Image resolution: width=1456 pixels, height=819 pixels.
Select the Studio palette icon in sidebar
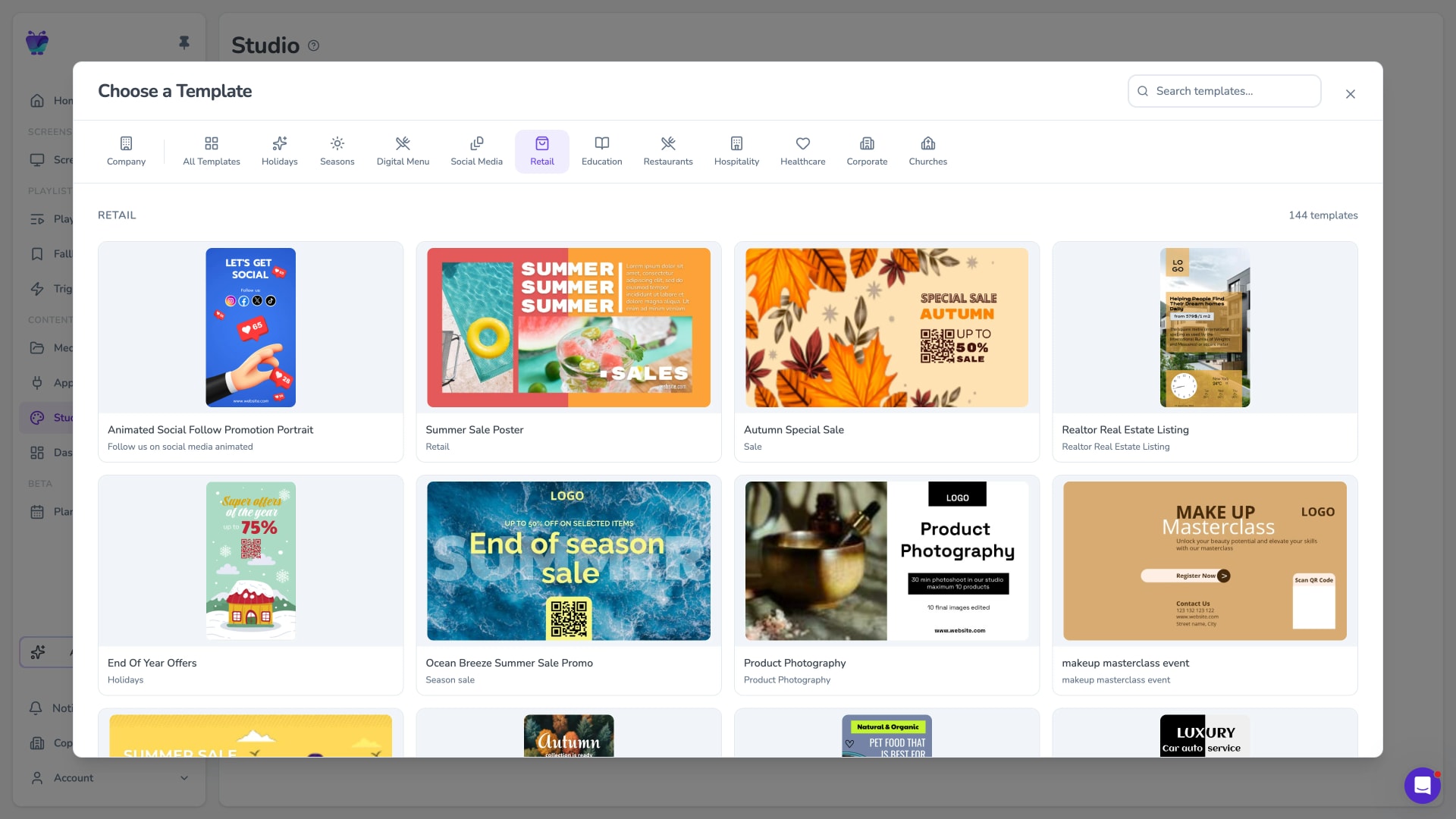pyautogui.click(x=37, y=418)
